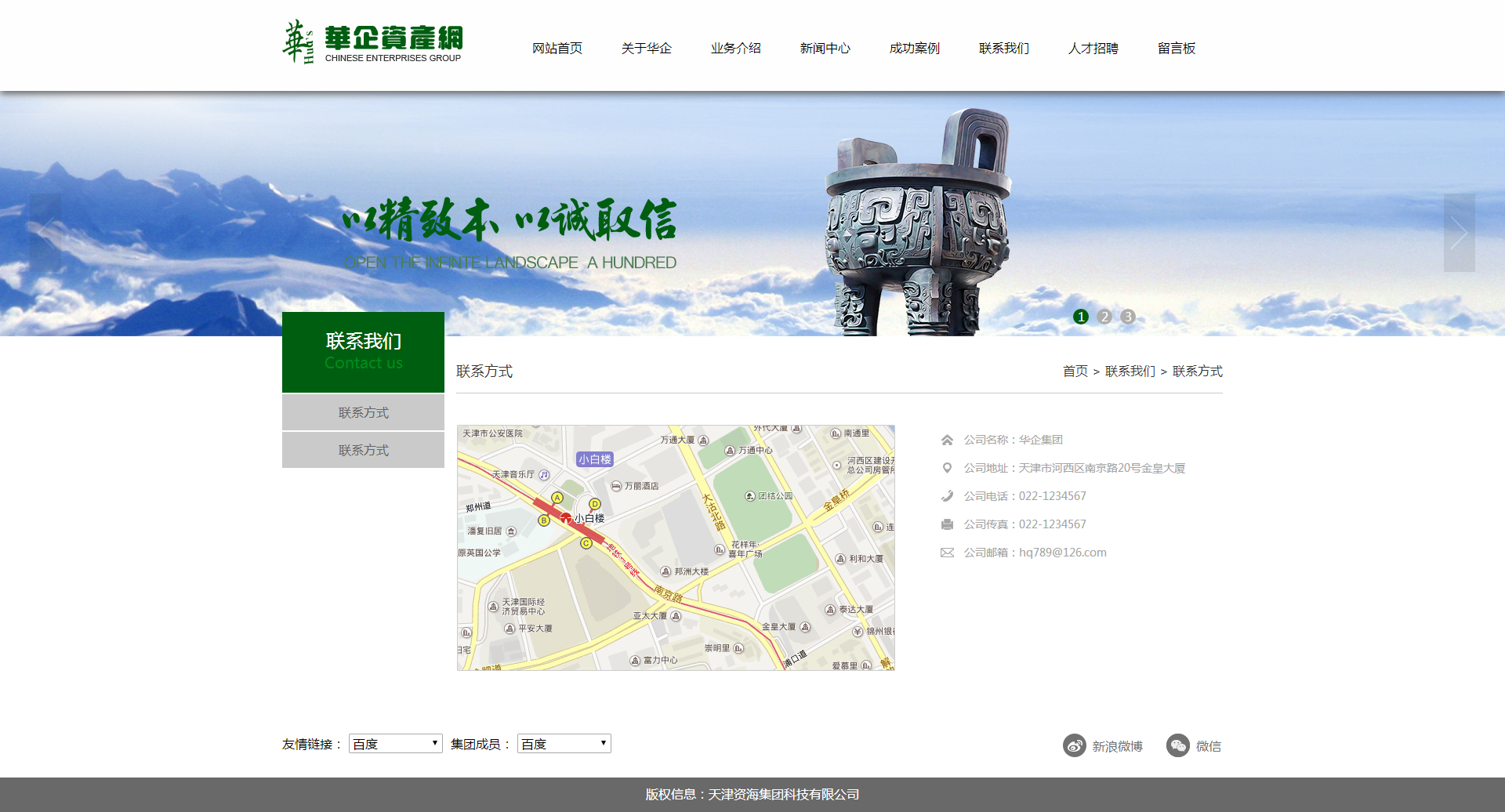
Task: Click the house icon beside 公司名称
Action: click(947, 440)
